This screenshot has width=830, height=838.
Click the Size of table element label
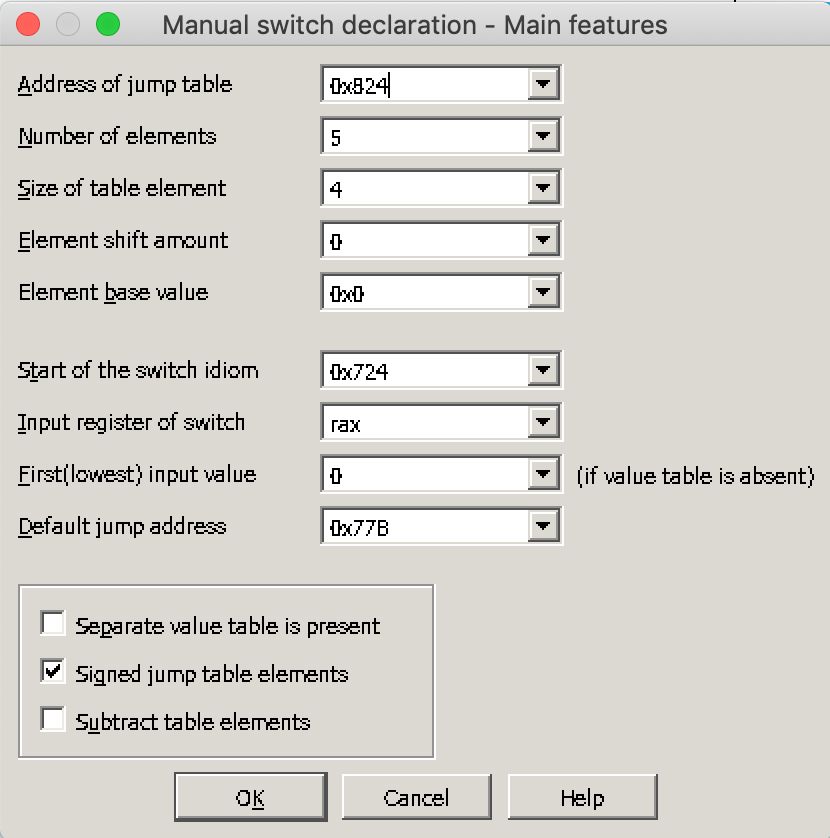pos(122,189)
